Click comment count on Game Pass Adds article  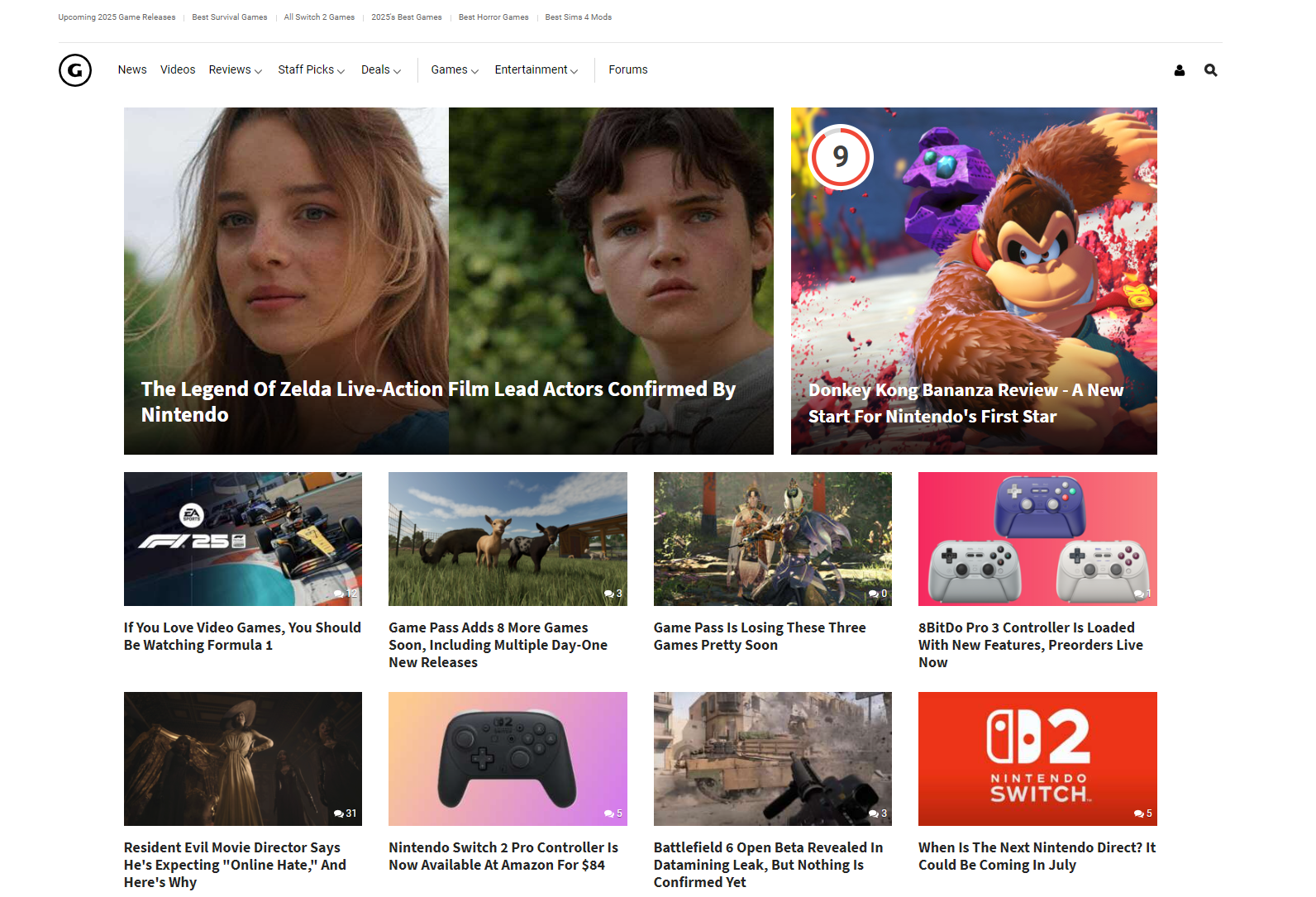point(613,594)
